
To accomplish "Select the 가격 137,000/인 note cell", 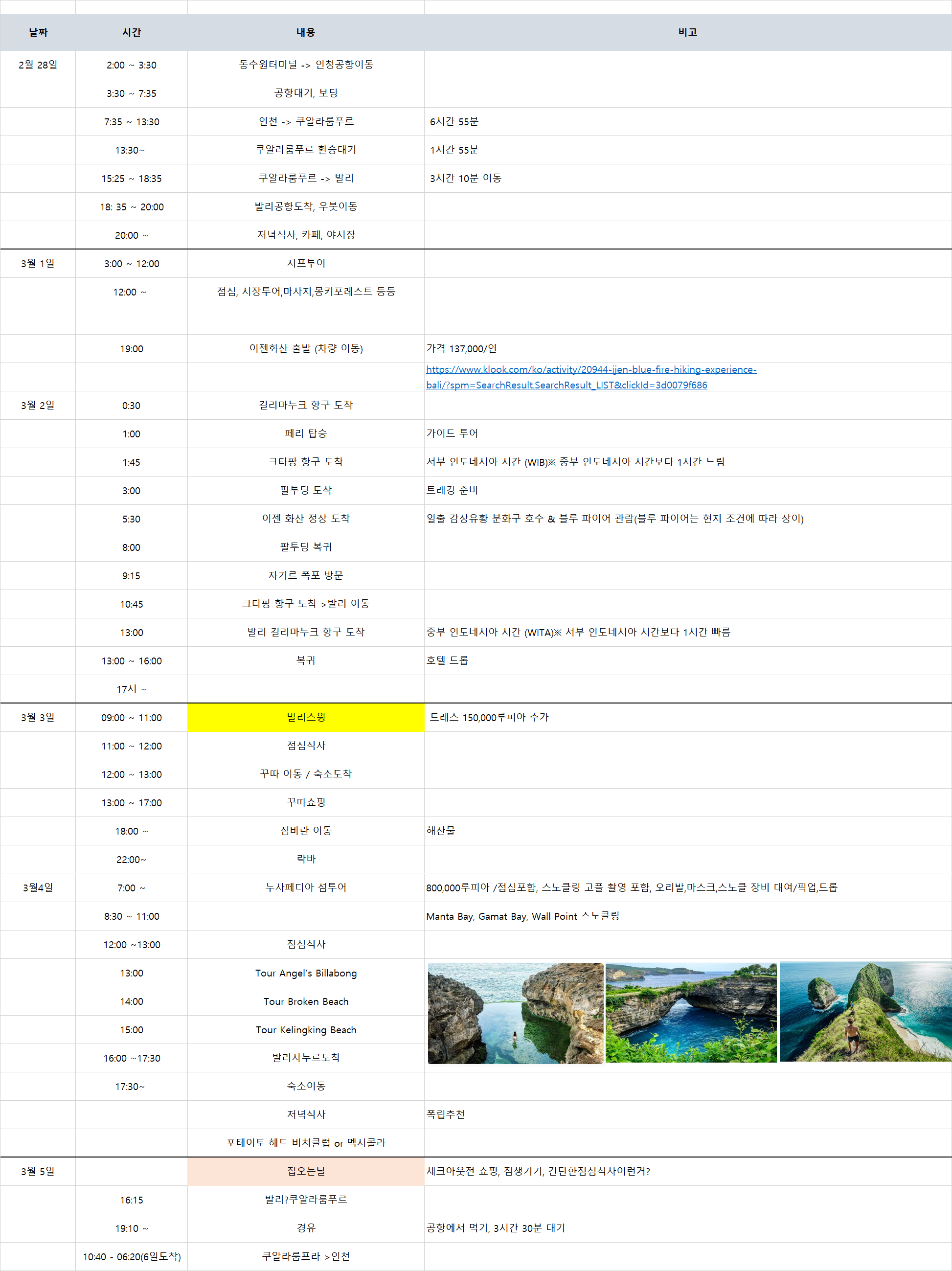I will (461, 349).
